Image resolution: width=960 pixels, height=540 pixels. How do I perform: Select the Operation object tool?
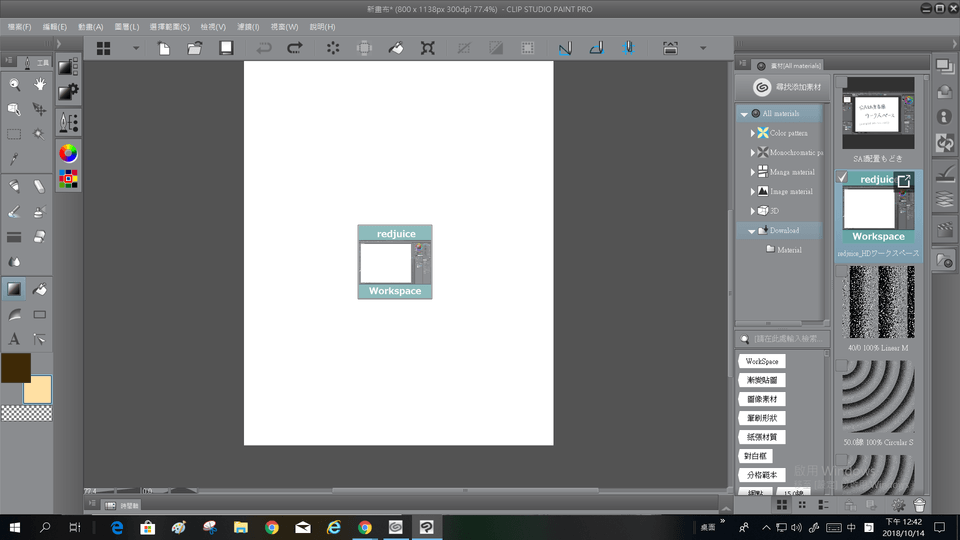(x=14, y=109)
